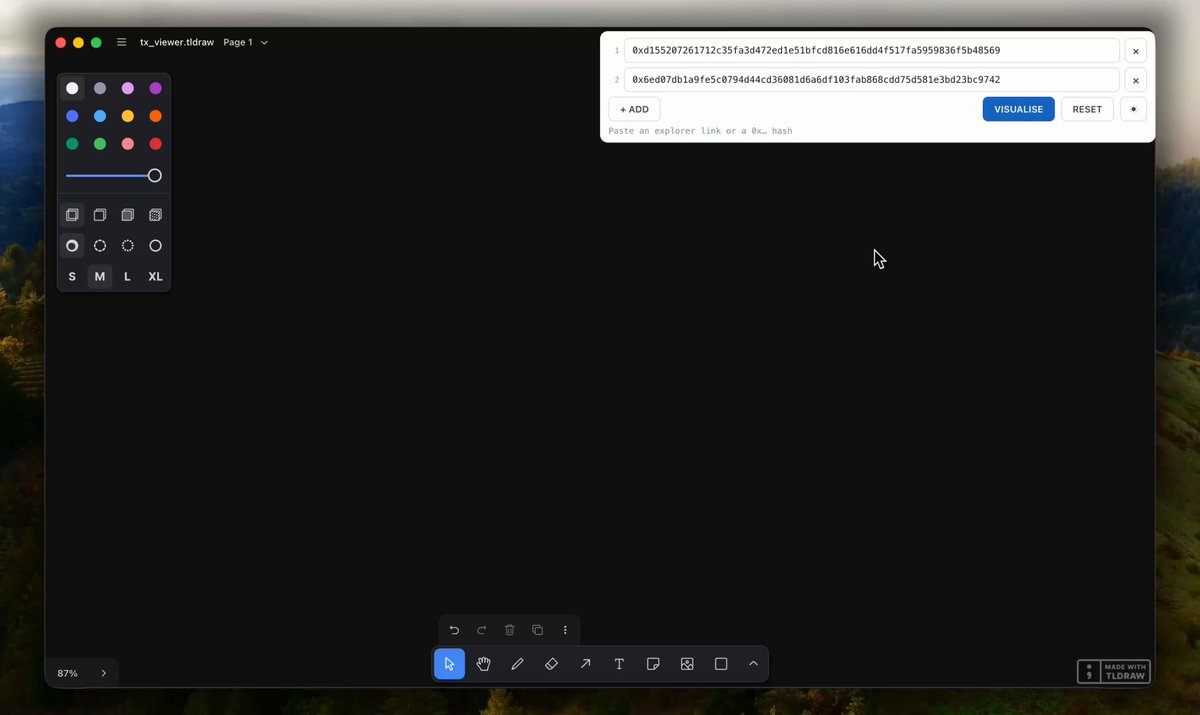This screenshot has height=715, width=1200.
Task: Remove hash row 2 with its X
Action: 1135,80
